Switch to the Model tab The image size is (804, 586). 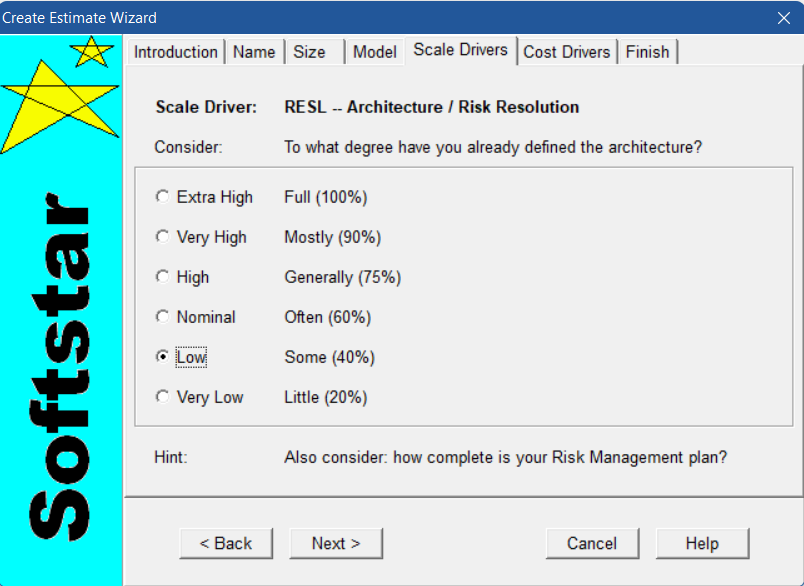tap(375, 52)
